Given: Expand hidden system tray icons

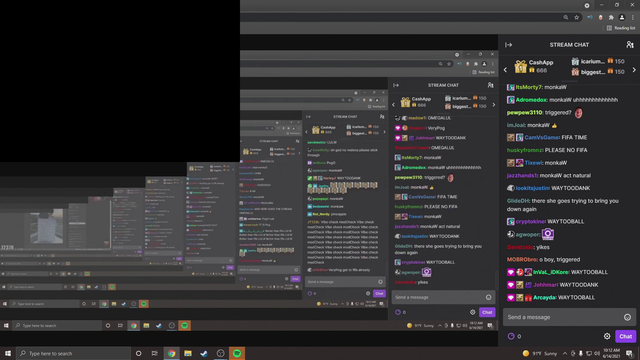Looking at the screenshot, I should tap(564, 353).
